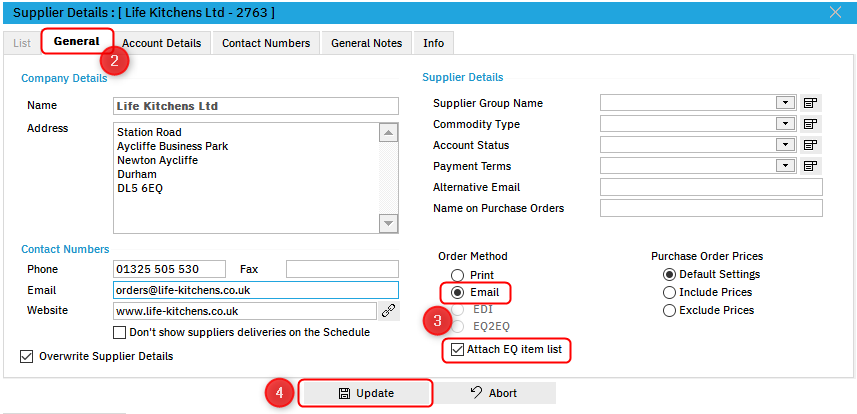The image size is (857, 414).
Task: Toggle Don't show suppliers deliveries checkbox
Action: point(119,332)
